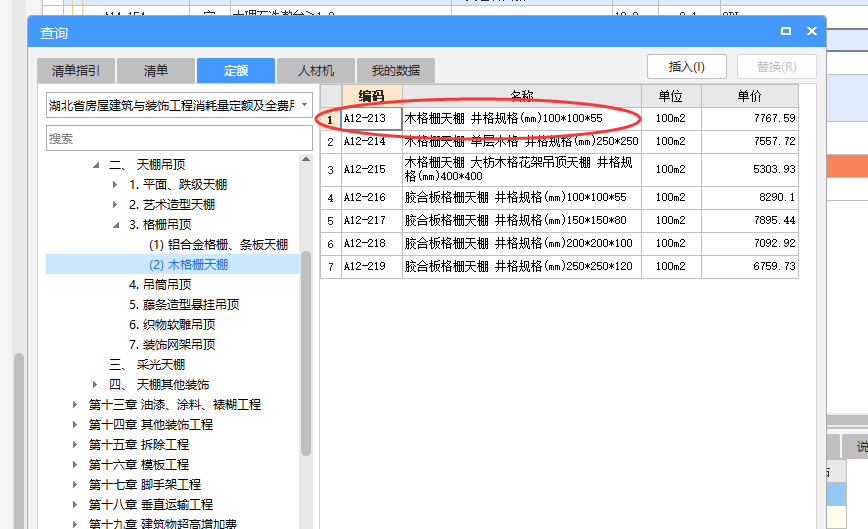This screenshot has height=529, width=868.
Task: Select row number 3 header
Action: (330, 169)
